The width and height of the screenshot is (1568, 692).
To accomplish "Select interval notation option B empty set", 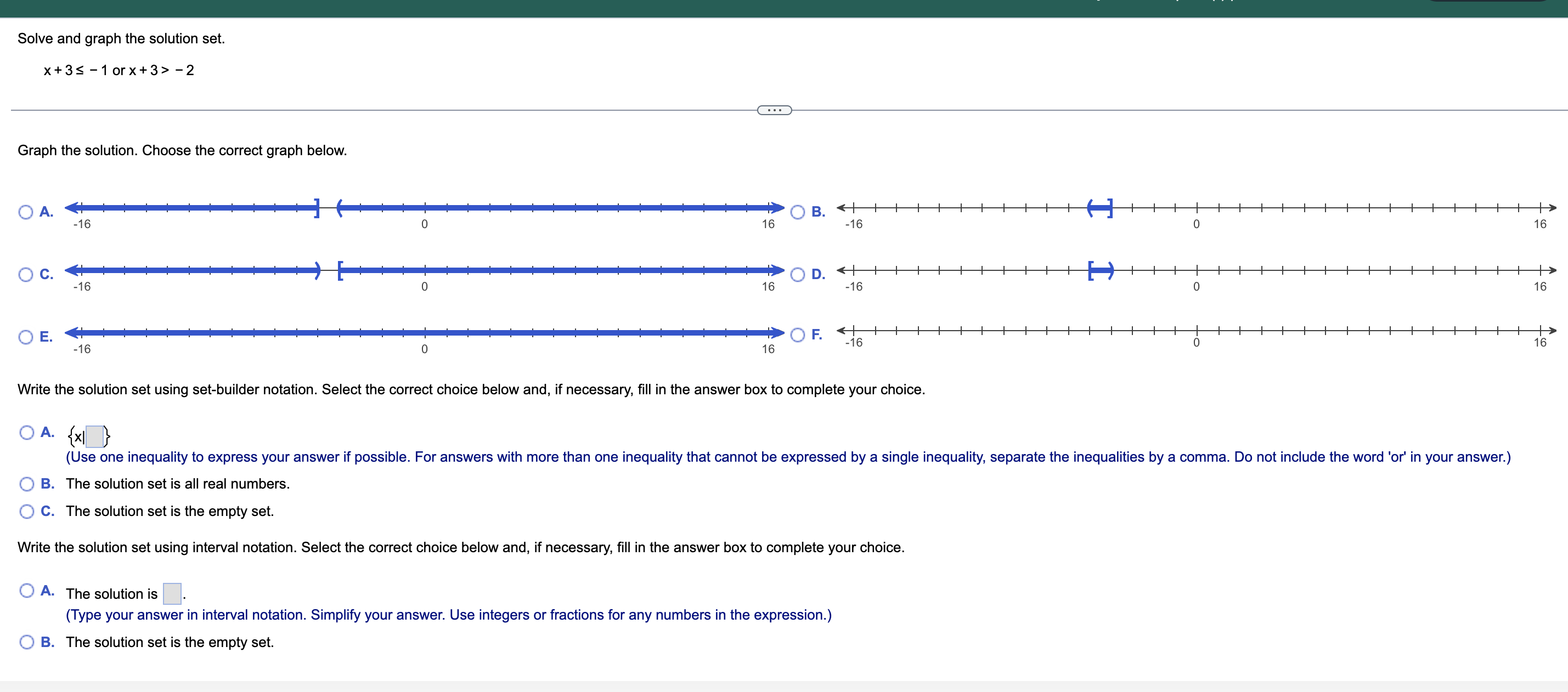I will tap(27, 642).
